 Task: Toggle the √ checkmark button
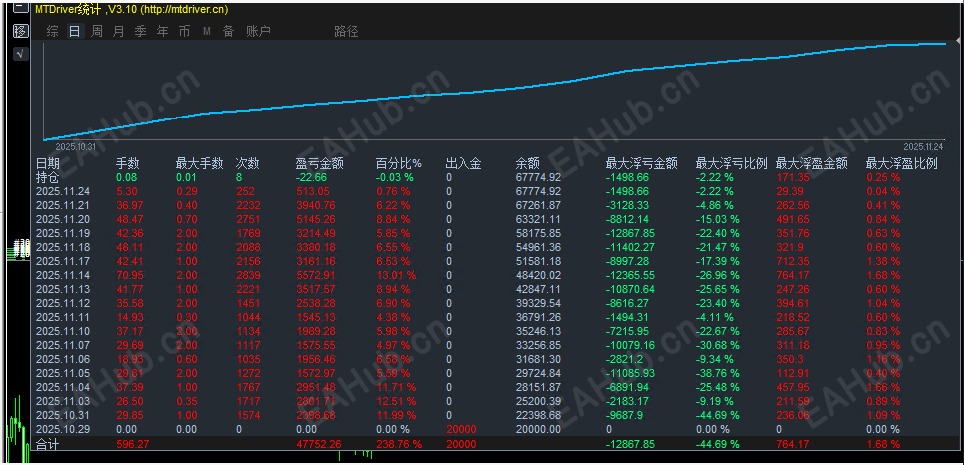21,54
